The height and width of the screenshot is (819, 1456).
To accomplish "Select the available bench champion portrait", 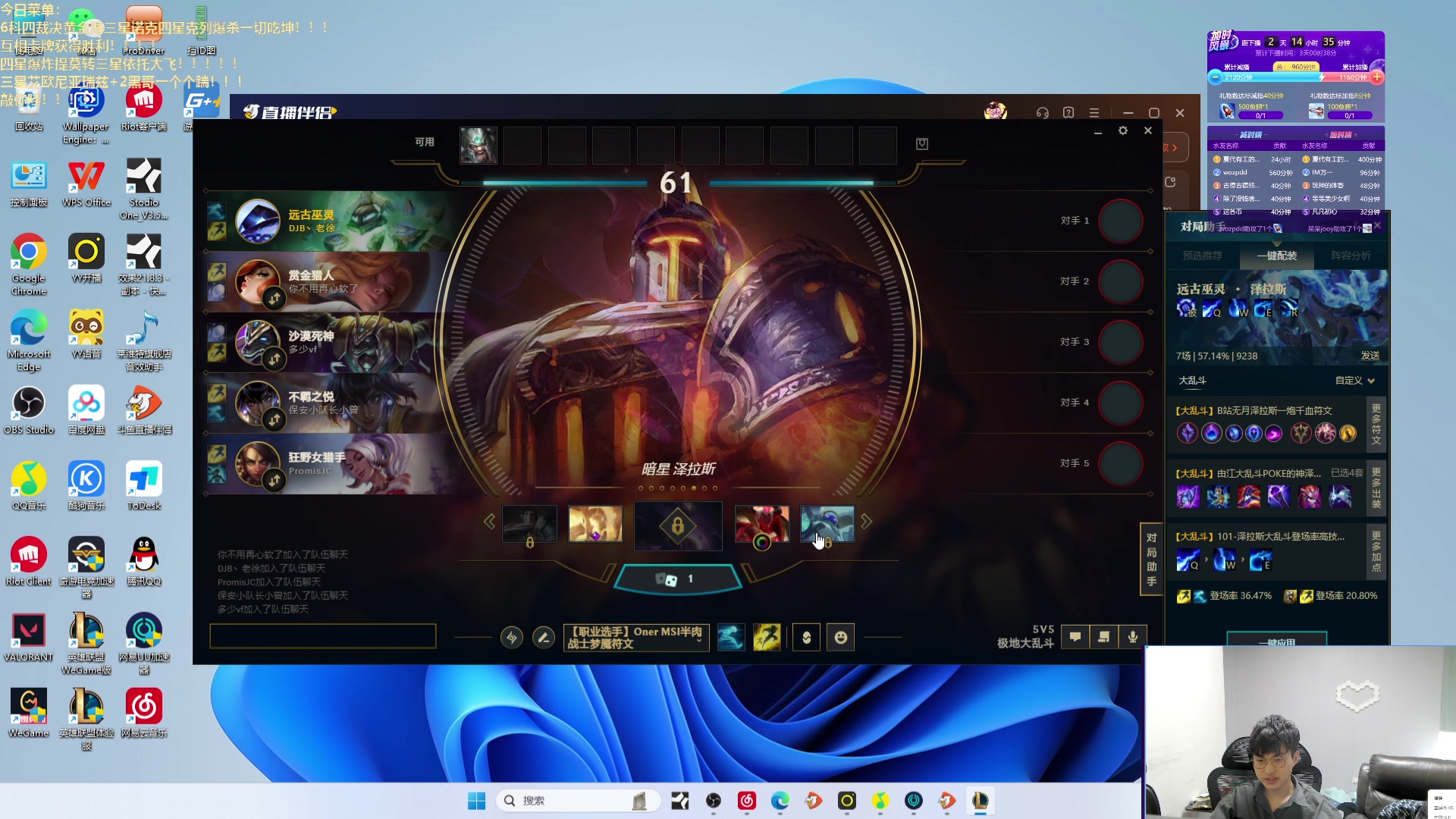I will point(479,145).
